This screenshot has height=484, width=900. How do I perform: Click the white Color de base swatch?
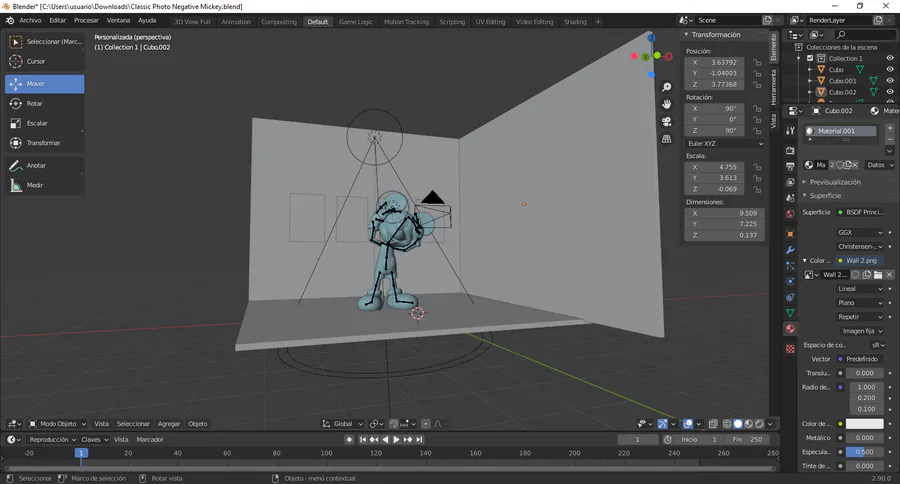tap(864, 424)
